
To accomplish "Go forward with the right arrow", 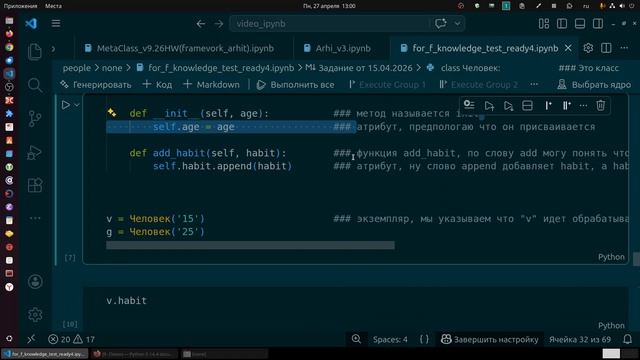I will 219,24.
